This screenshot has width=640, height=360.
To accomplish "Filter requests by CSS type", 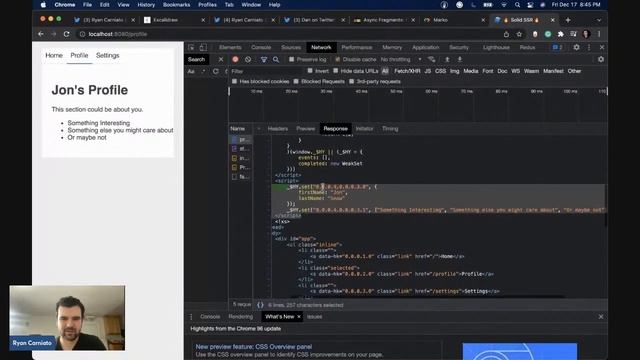I will [440, 71].
